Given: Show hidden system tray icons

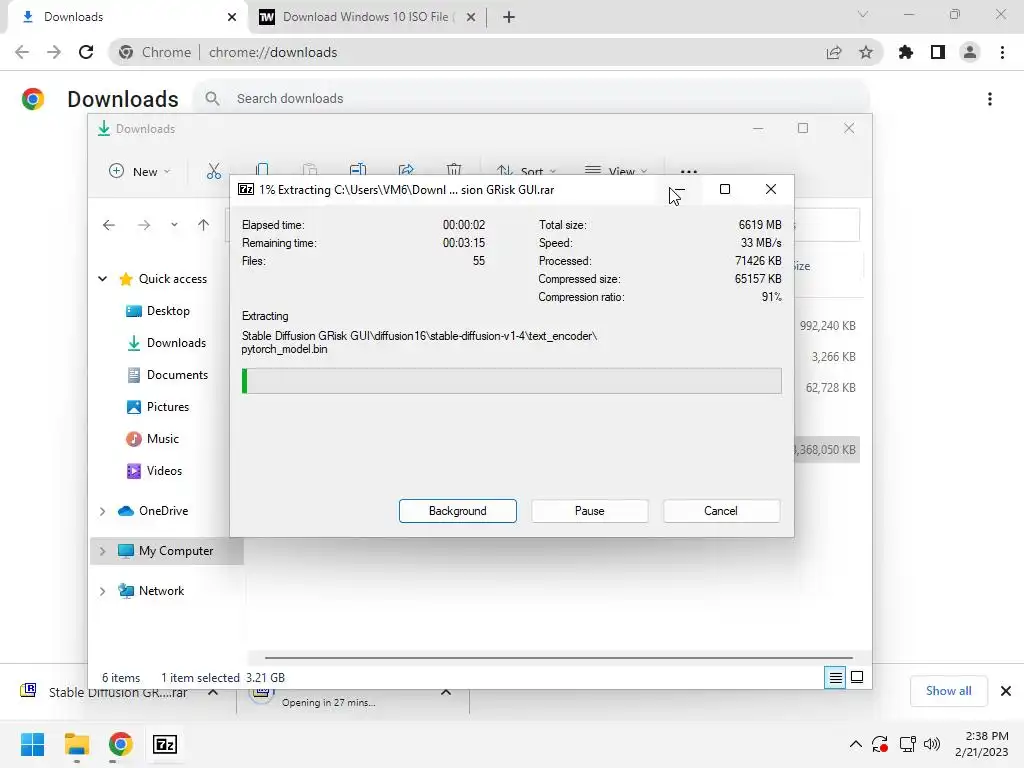Looking at the screenshot, I should [x=856, y=744].
